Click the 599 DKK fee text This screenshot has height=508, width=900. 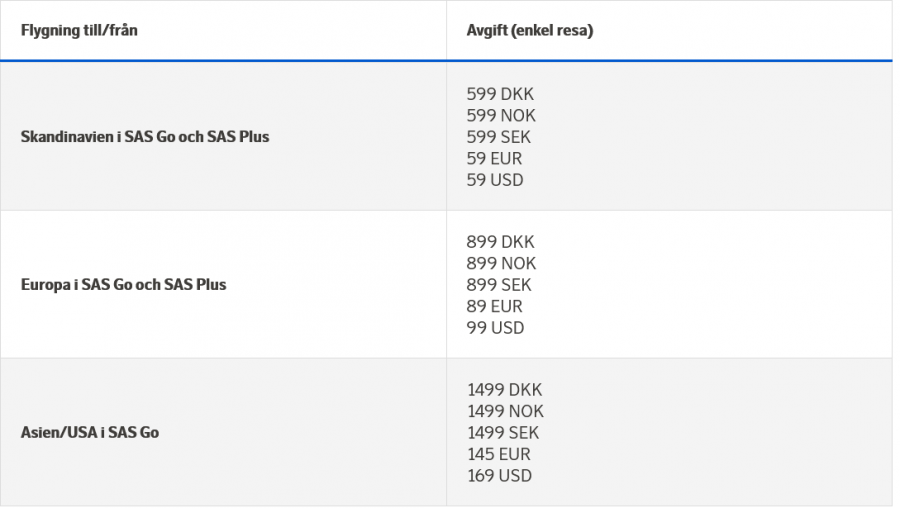coord(500,94)
